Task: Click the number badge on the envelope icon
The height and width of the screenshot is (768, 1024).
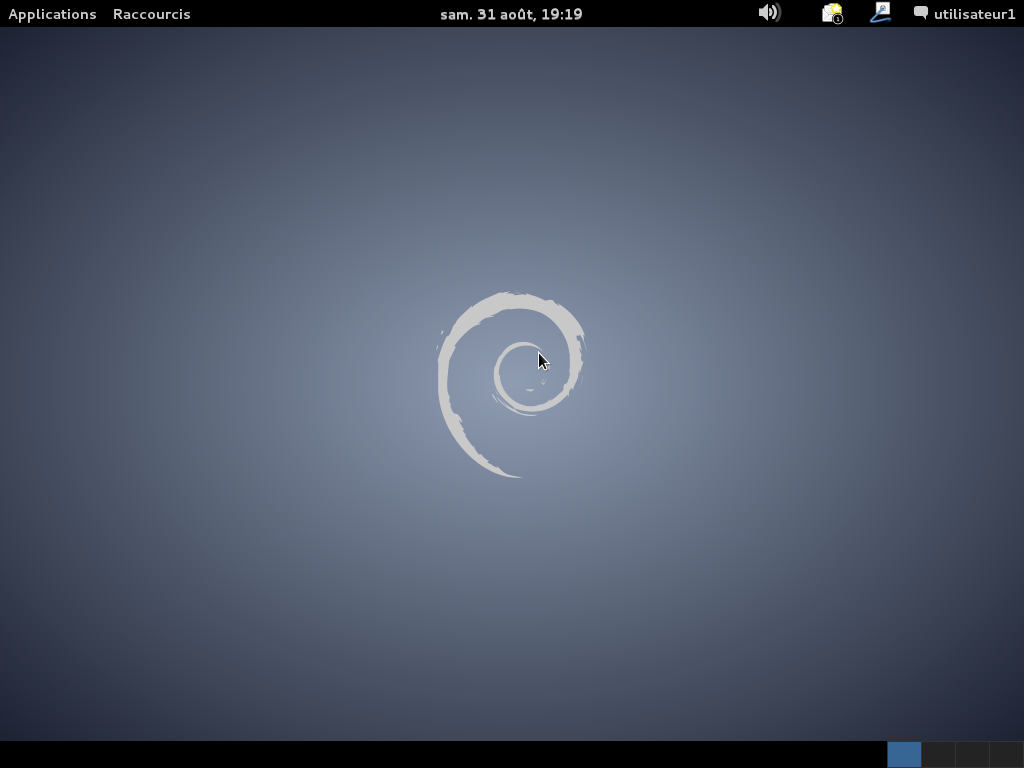Action: (838, 19)
